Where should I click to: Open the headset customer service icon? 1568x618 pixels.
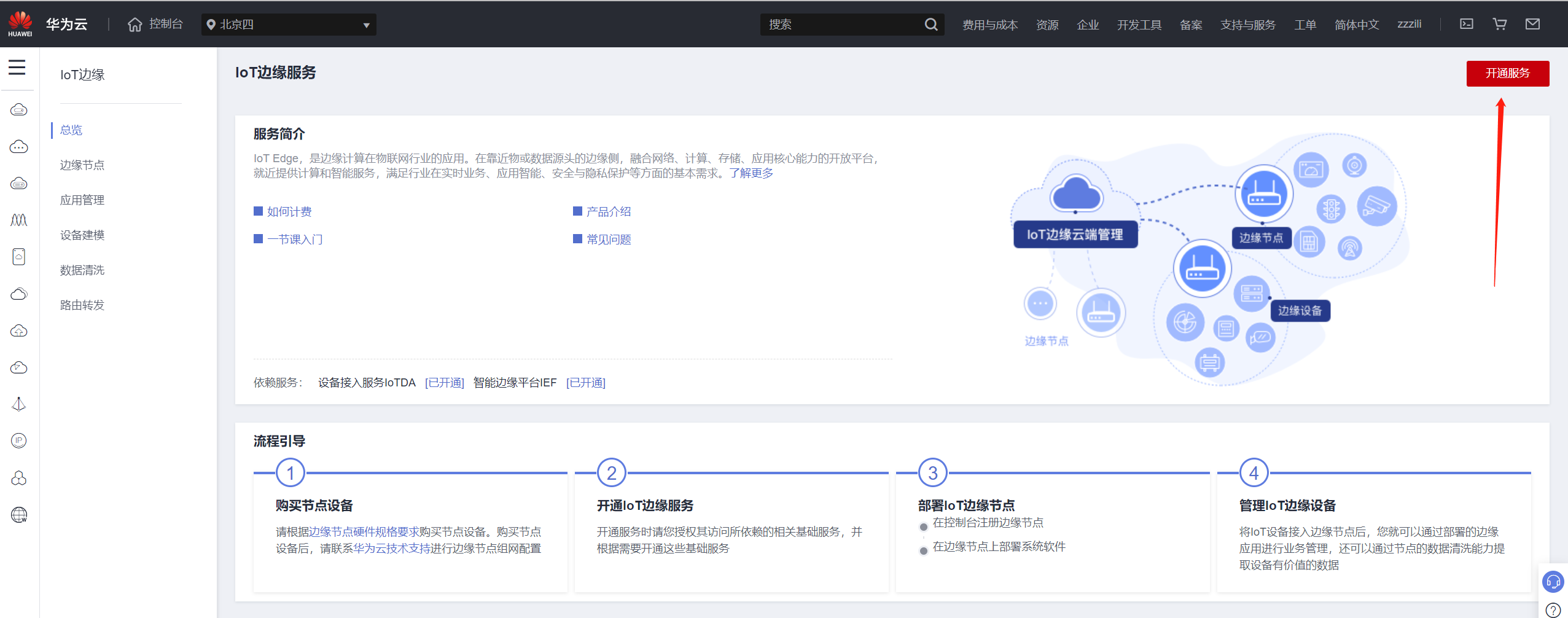click(x=1553, y=581)
